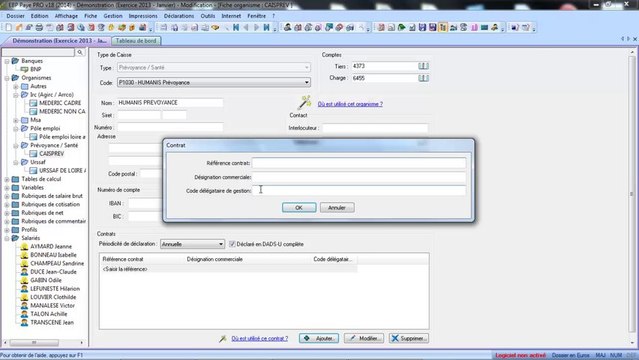
Task: Open the Périodicité de déclaration dropdown
Action: tap(220, 244)
